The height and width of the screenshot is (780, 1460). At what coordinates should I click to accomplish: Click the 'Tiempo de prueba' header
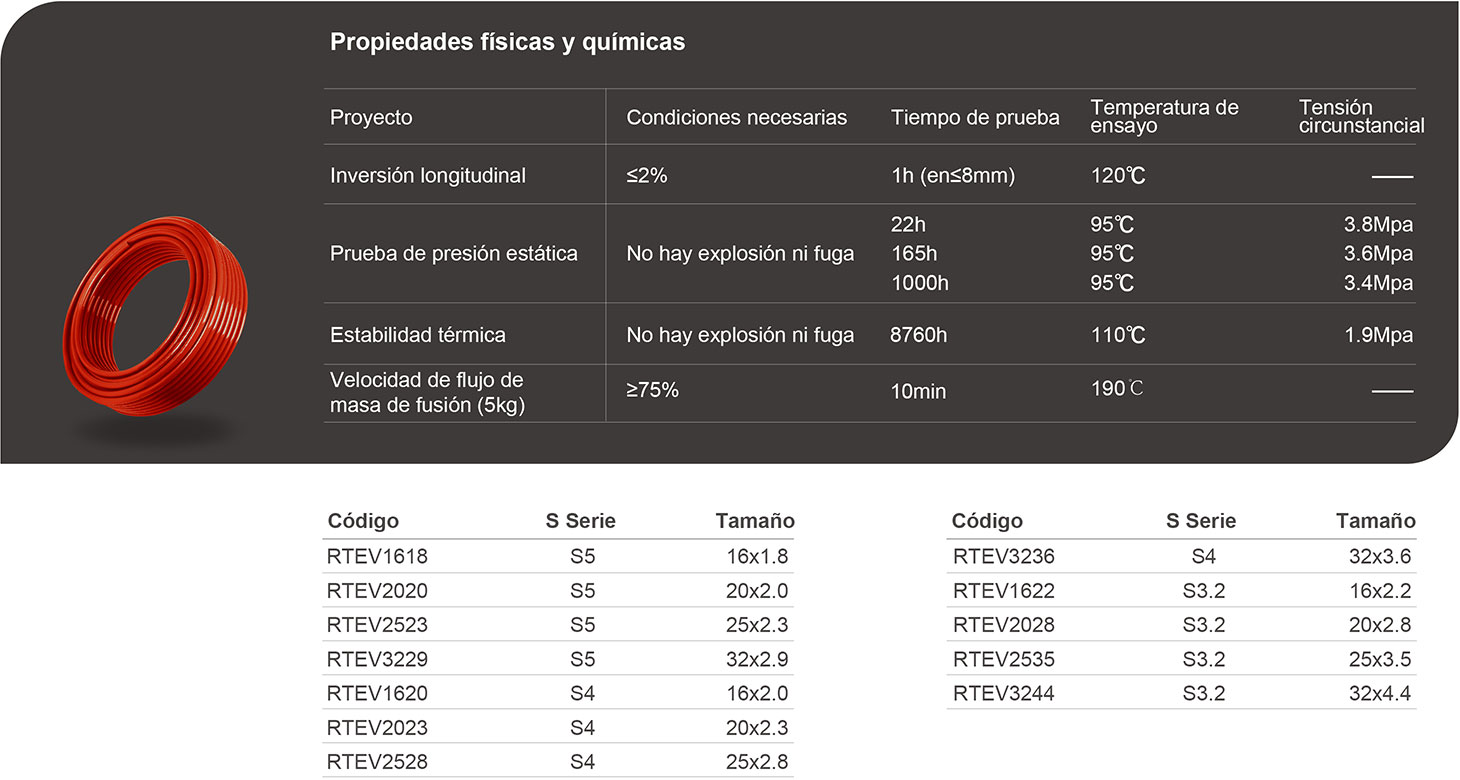(975, 117)
